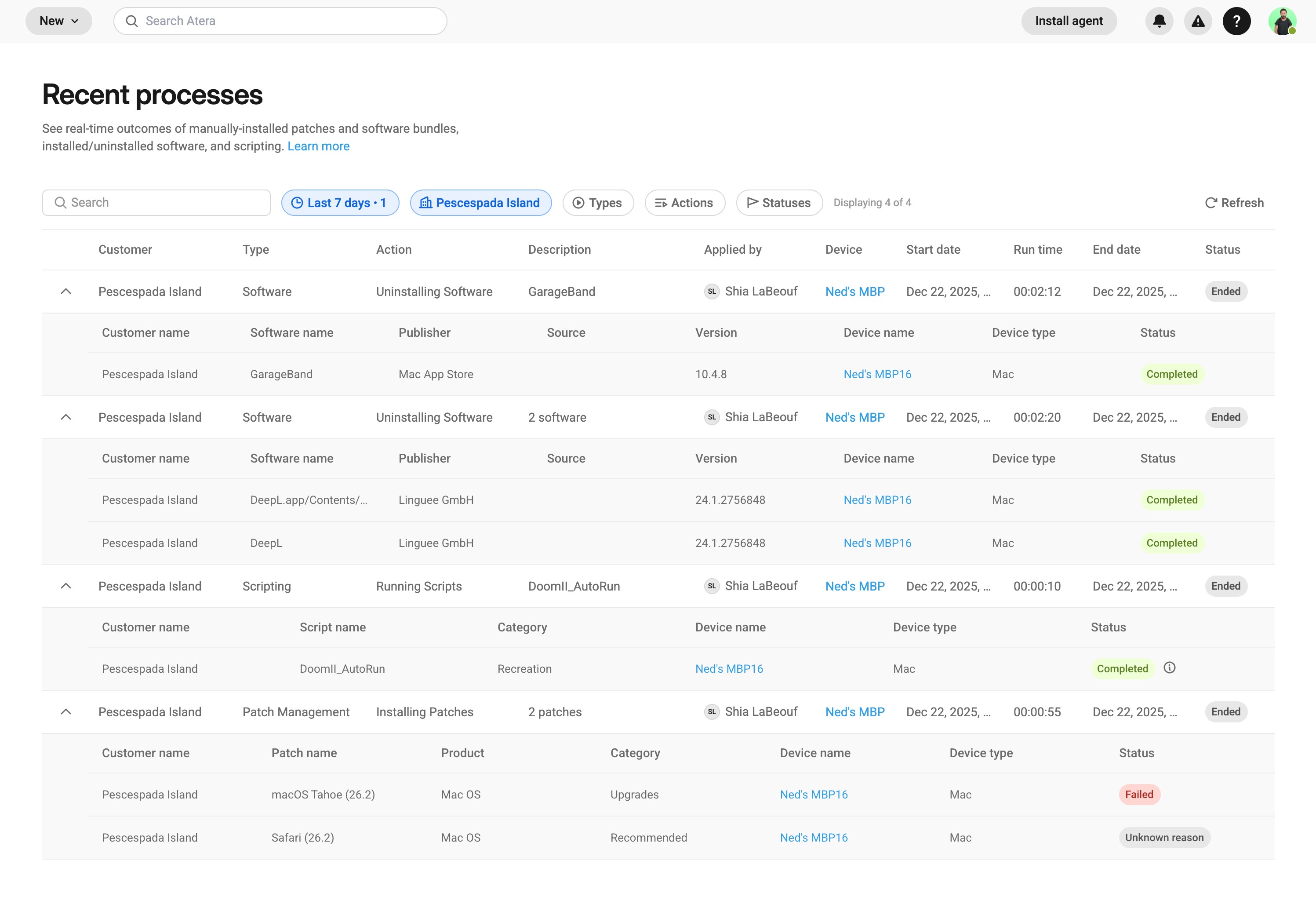The height and width of the screenshot is (897, 1316).
Task: Click the Failed status badge
Action: click(x=1139, y=795)
